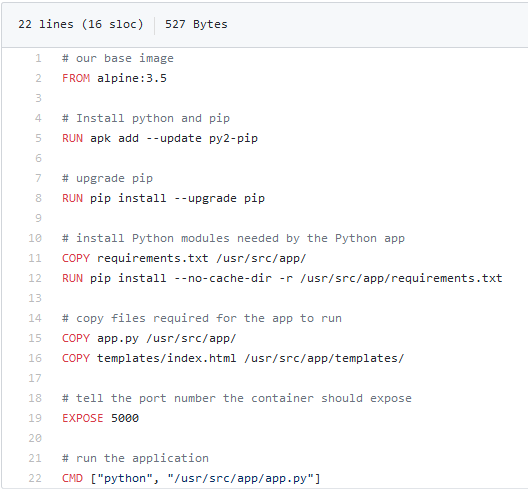This screenshot has width=528, height=494.
Task: Select line number 19 in the gutter
Action: (x=35, y=418)
